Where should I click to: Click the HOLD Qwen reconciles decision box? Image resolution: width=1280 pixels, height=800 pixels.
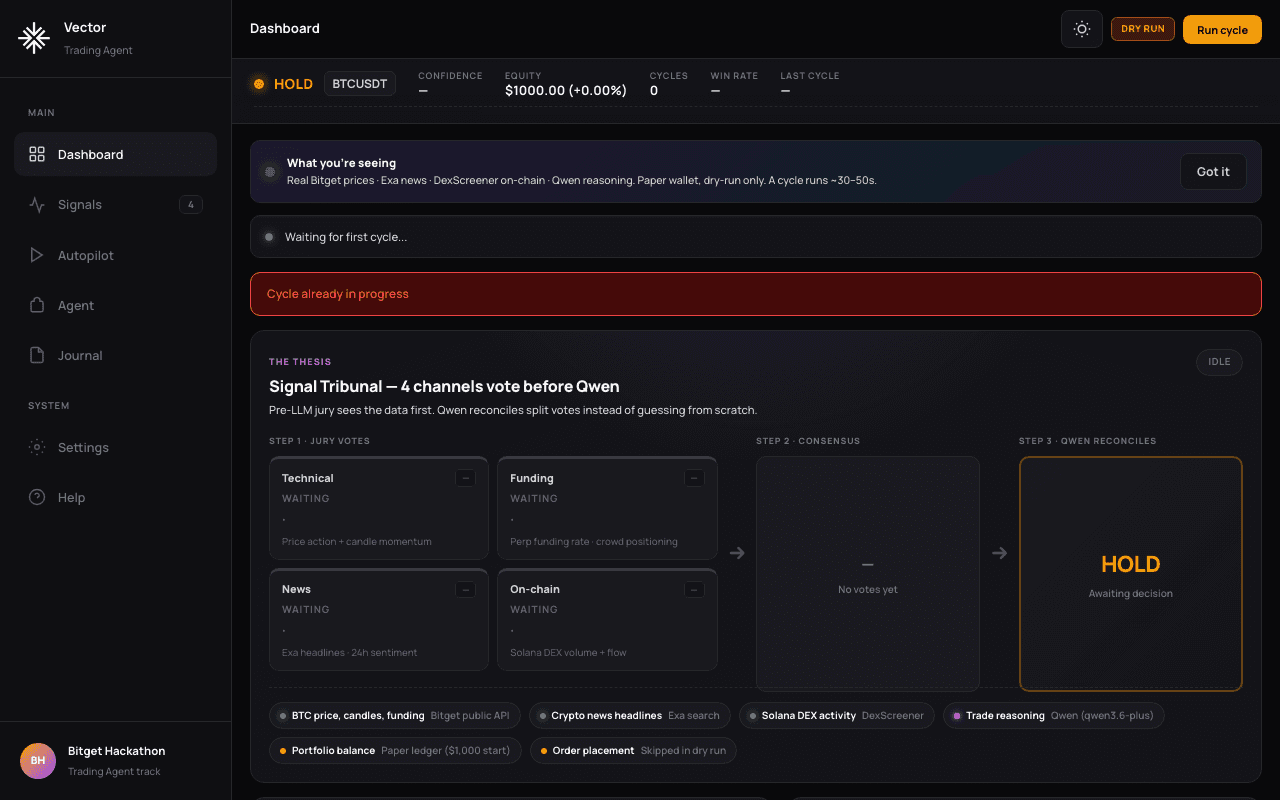point(1131,574)
